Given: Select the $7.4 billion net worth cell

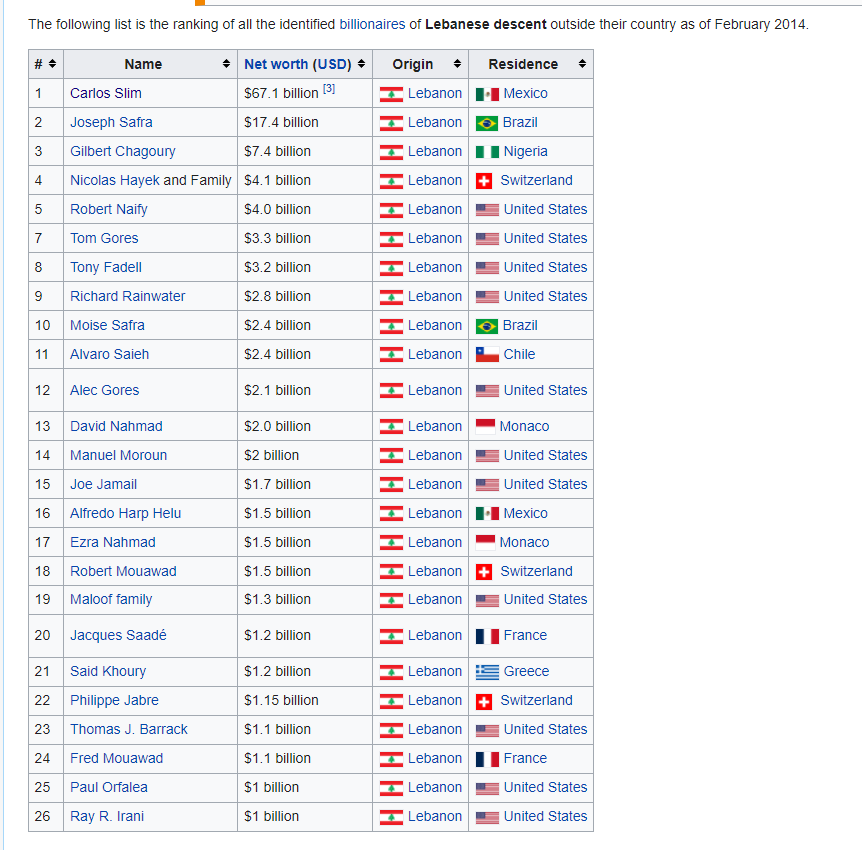Looking at the screenshot, I should click(305, 151).
